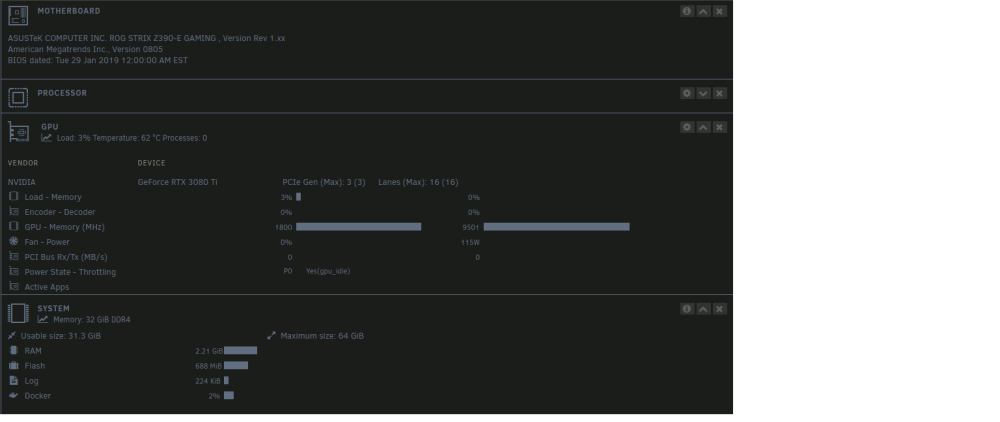Click the GPU card icon
Screen dimensions: 1000x422
[18, 132]
